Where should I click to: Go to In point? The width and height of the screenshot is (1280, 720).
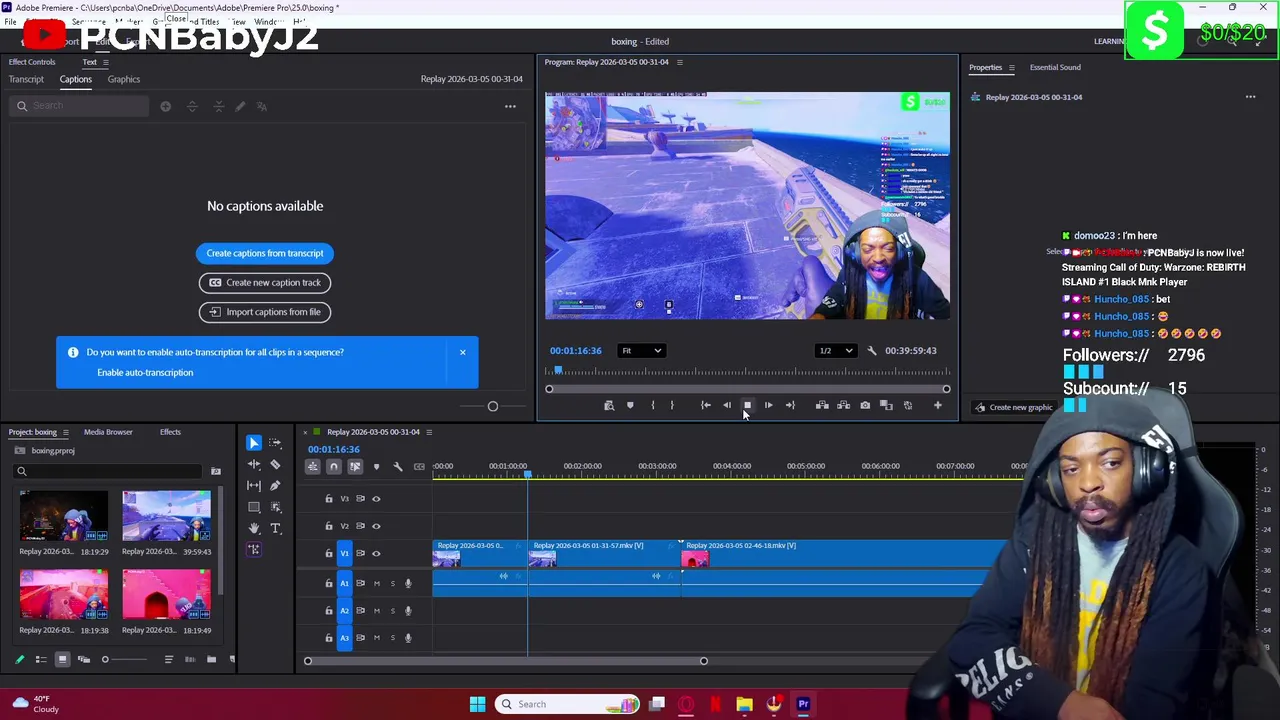click(705, 405)
